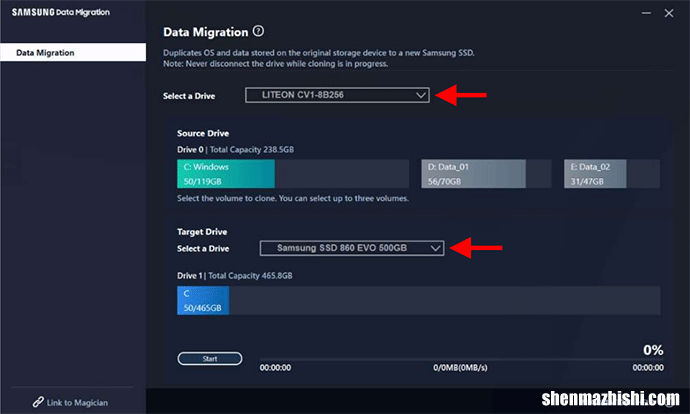This screenshot has width=690, height=414.
Task: Click the target drive C partition block
Action: click(x=203, y=300)
